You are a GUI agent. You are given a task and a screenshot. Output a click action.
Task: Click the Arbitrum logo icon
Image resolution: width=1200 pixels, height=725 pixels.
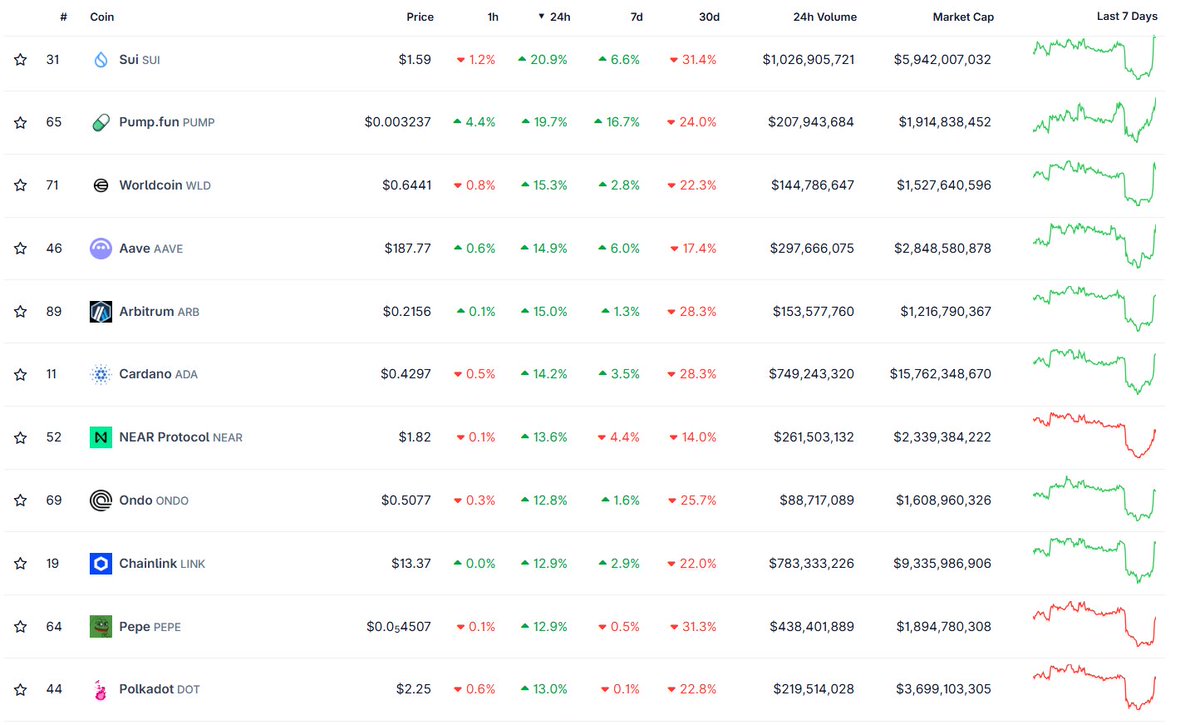coord(100,312)
